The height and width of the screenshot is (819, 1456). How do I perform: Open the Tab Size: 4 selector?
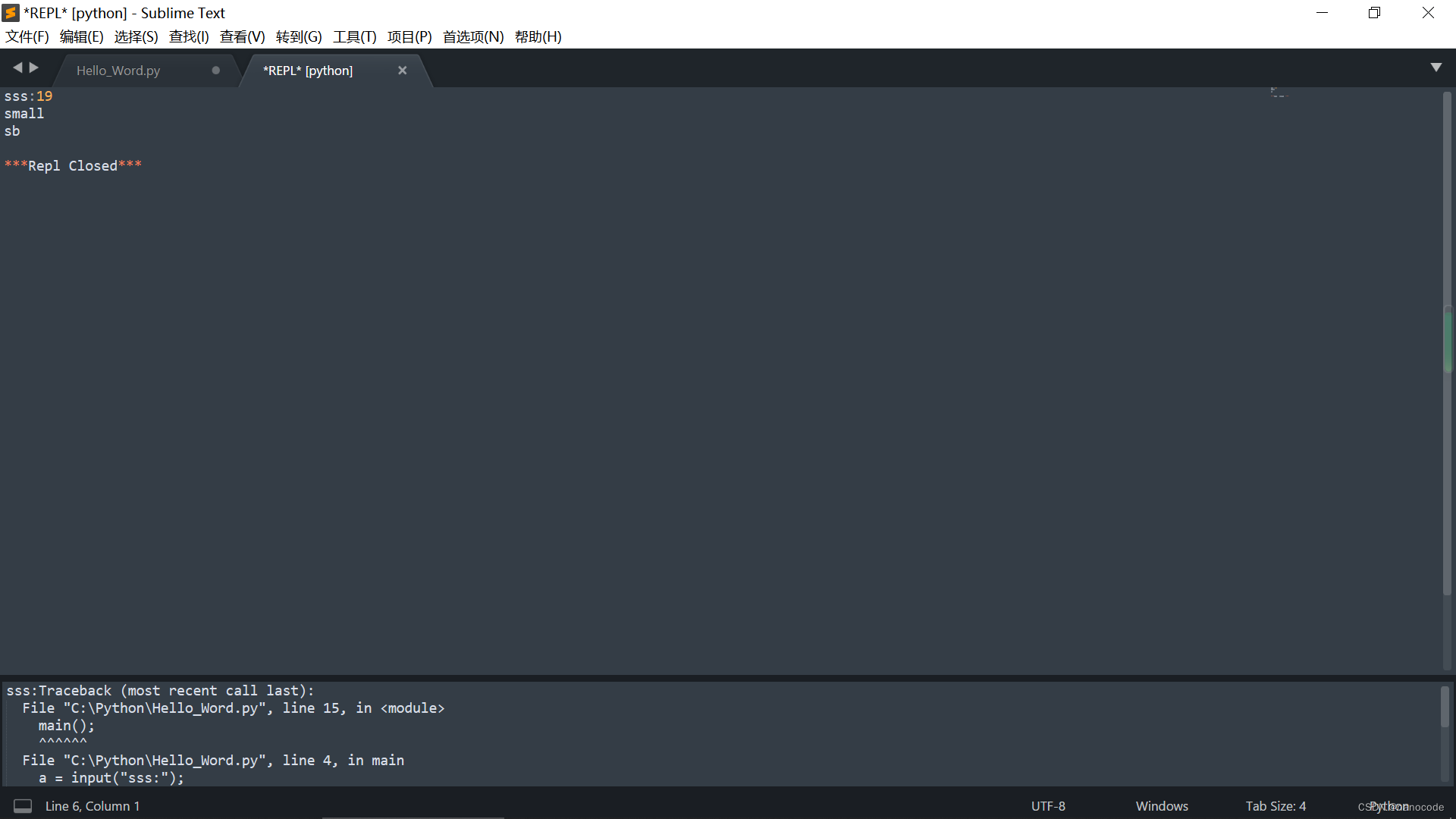tap(1276, 806)
